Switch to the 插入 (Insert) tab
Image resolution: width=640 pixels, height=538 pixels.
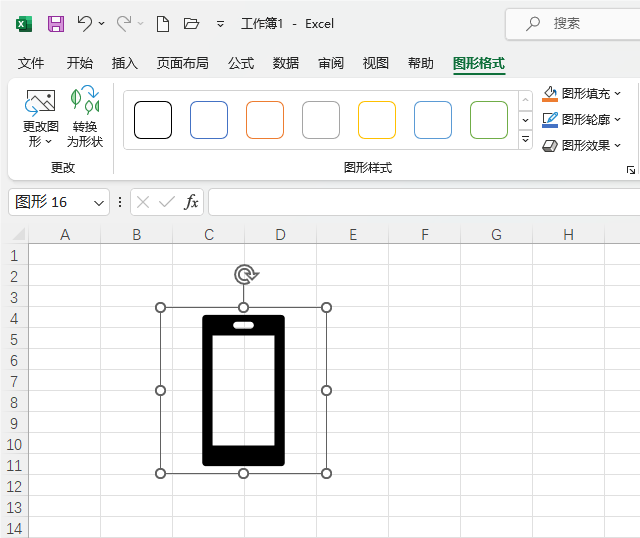coord(125,63)
